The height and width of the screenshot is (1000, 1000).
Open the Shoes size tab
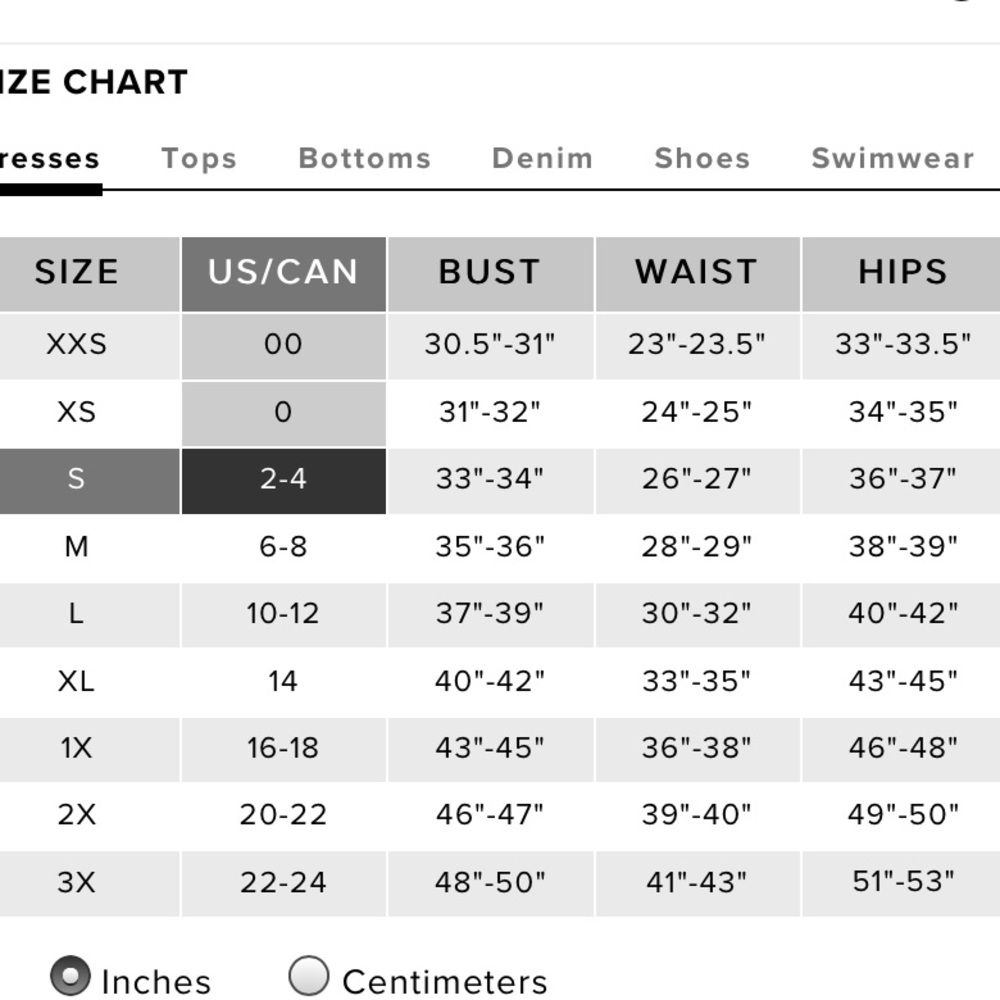[x=702, y=158]
